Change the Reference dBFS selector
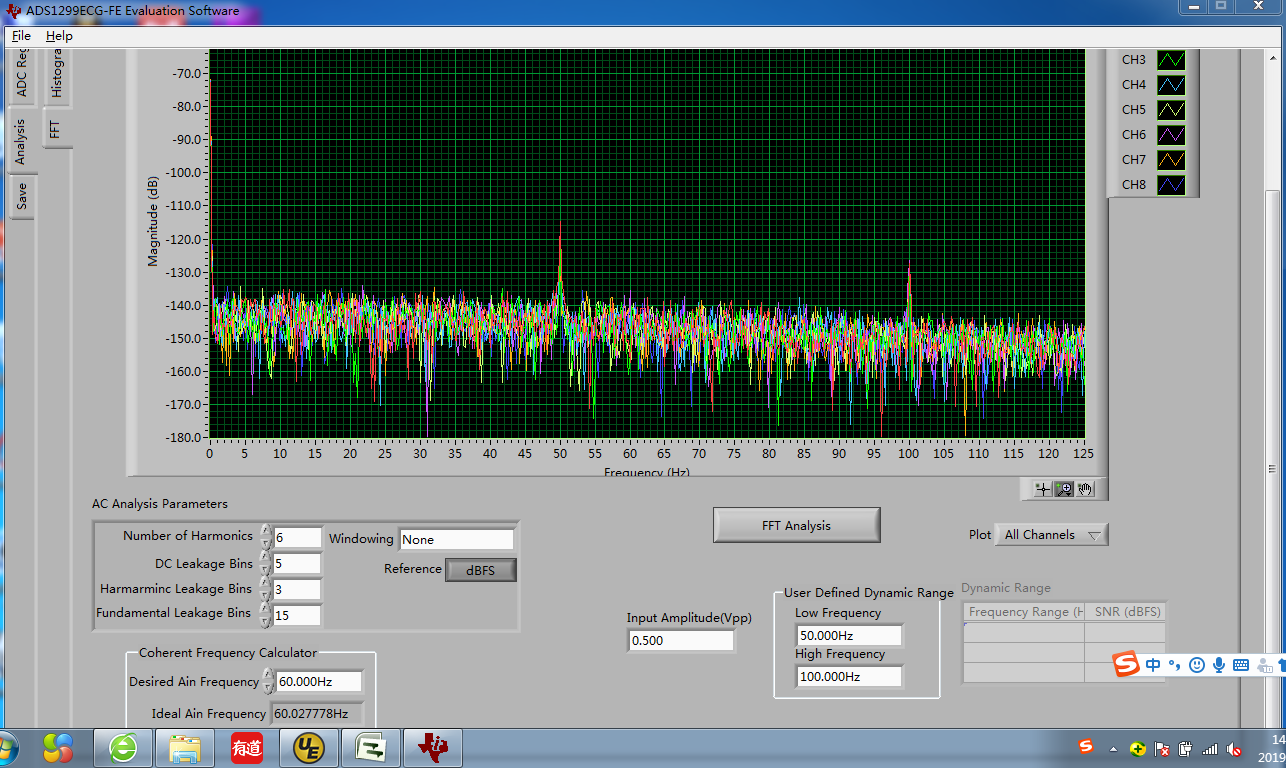1286x768 pixels. tap(480, 570)
